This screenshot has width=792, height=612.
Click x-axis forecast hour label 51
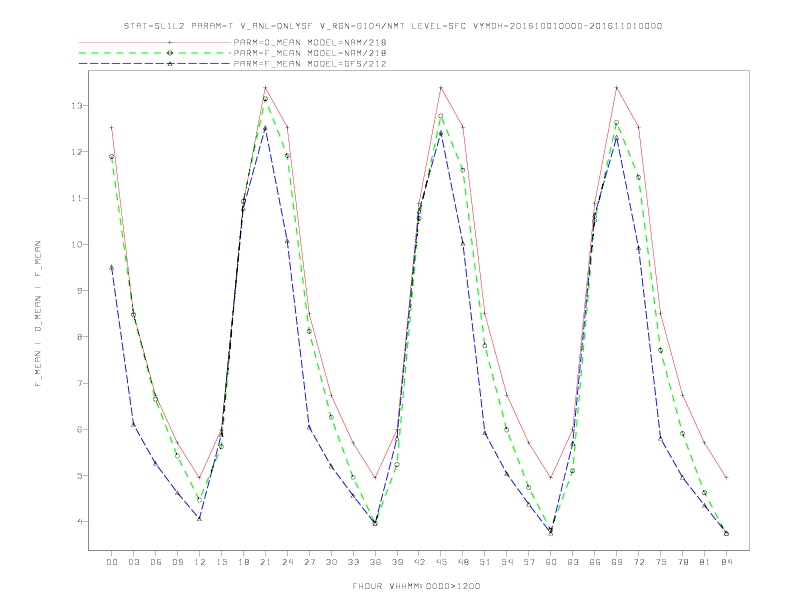(485, 562)
